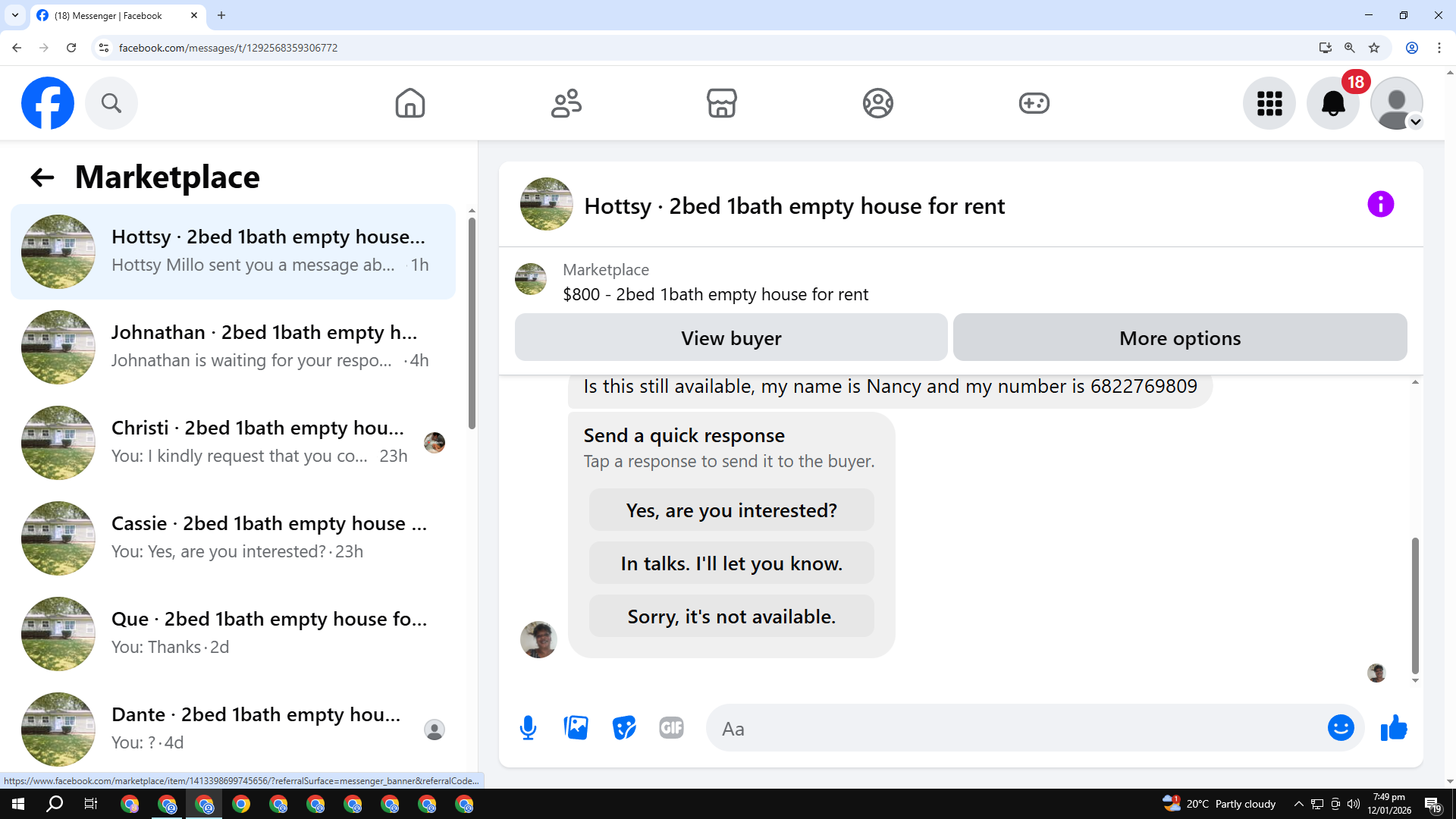This screenshot has width=1456, height=819.
Task: Open the notifications bell
Action: tap(1332, 103)
